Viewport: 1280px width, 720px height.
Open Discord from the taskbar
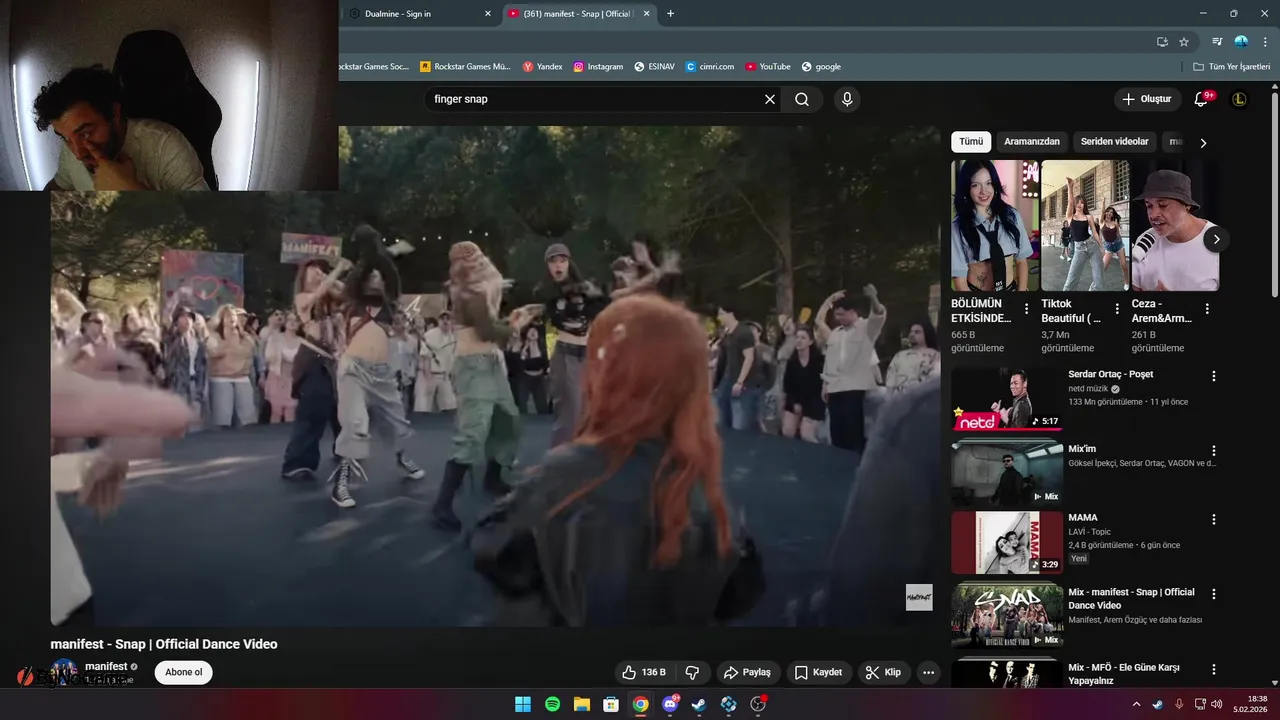coord(670,704)
